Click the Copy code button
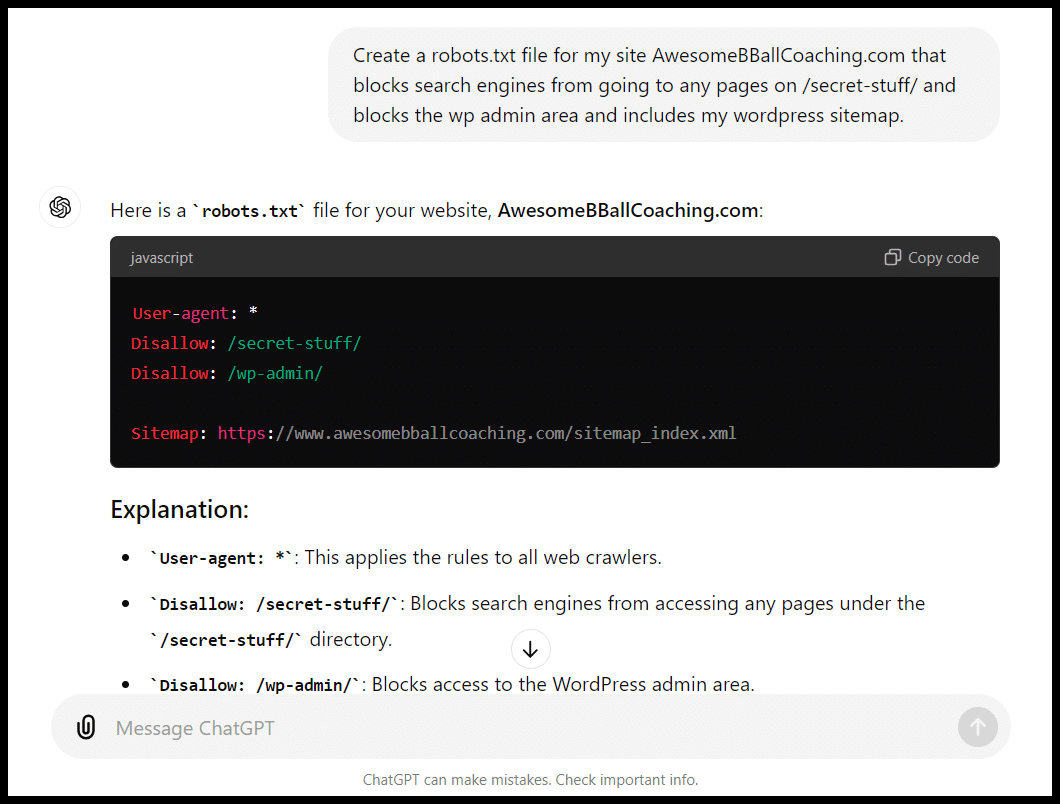Screen dimensions: 1060x804 (932, 258)
